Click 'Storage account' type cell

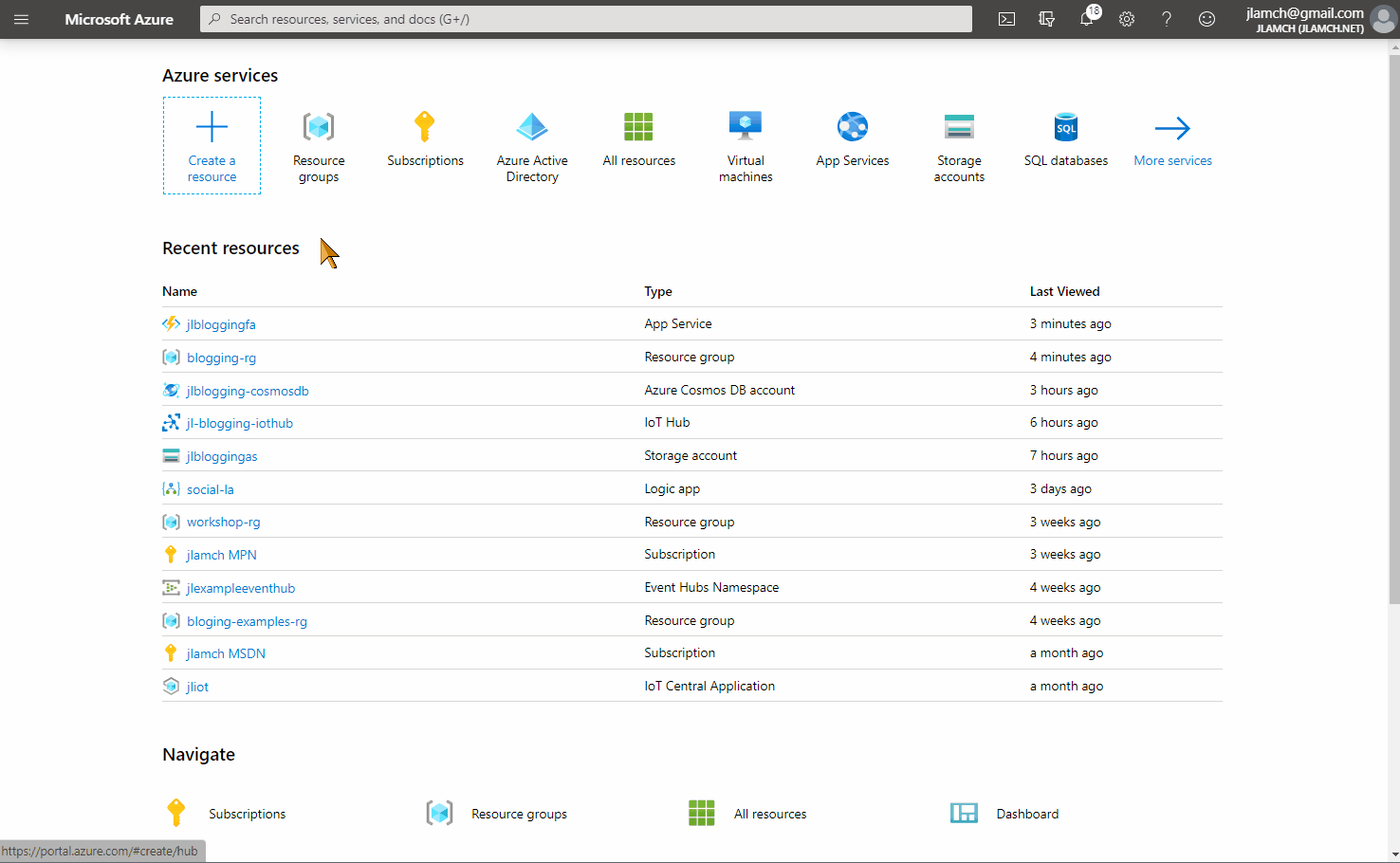click(x=691, y=455)
